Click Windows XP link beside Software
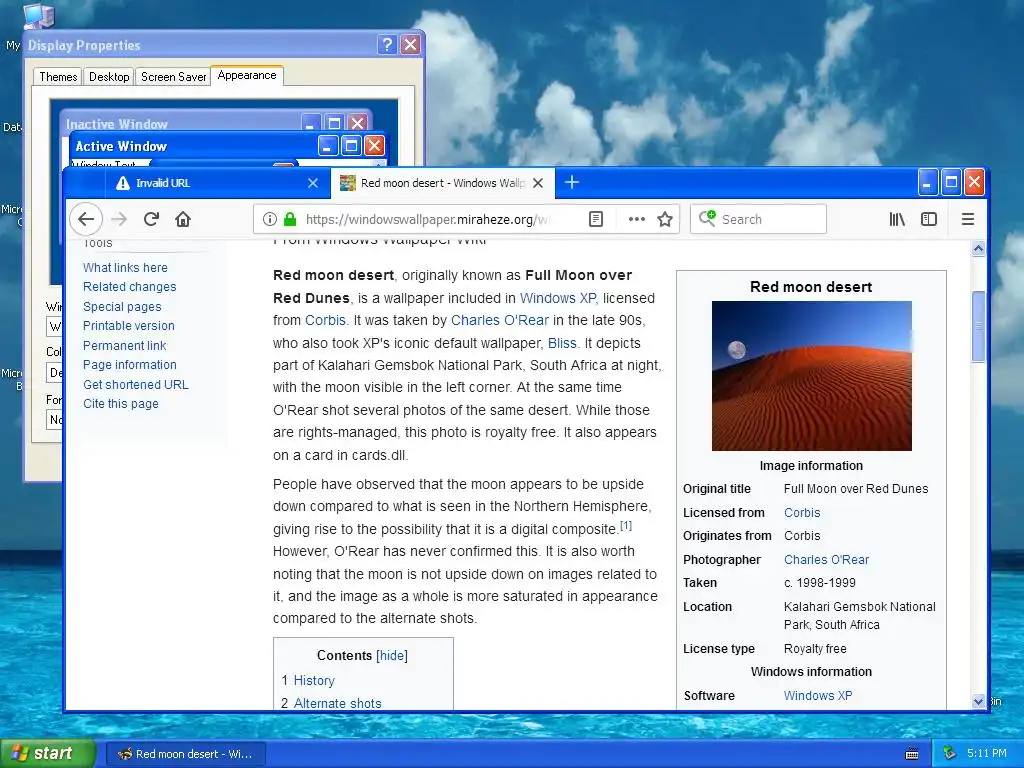 point(818,696)
